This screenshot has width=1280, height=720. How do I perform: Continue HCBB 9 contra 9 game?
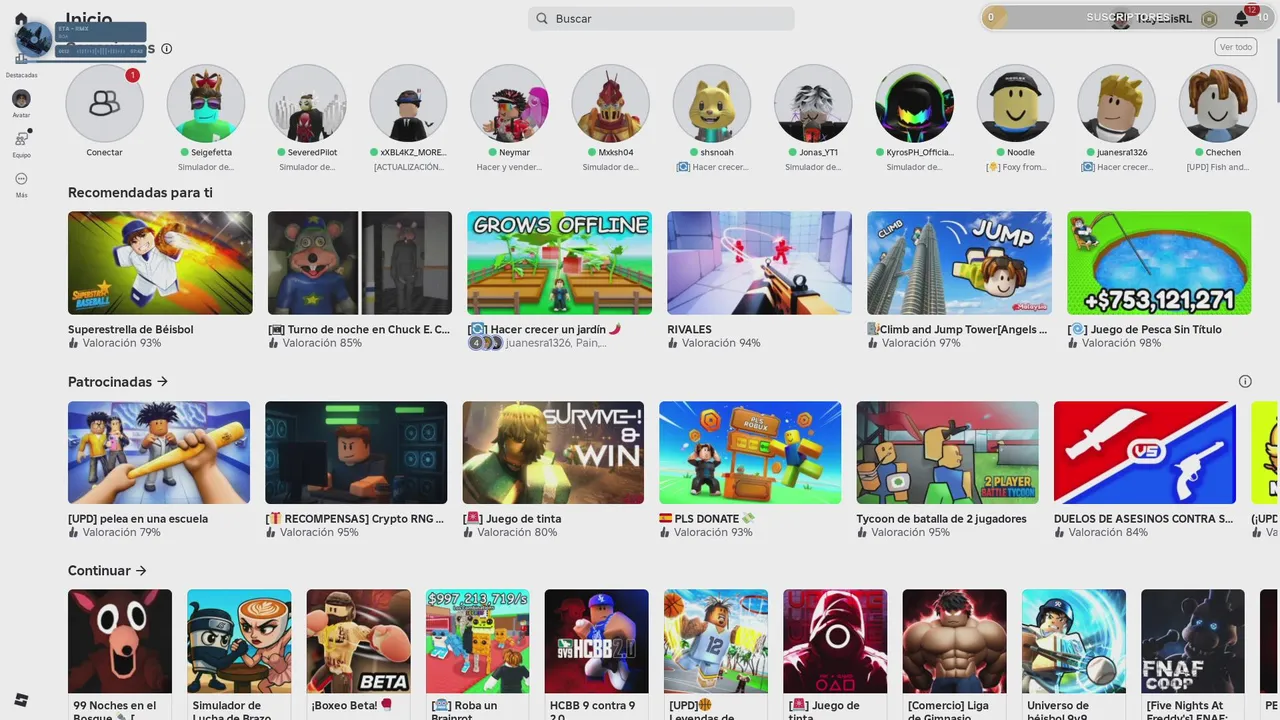click(597, 641)
